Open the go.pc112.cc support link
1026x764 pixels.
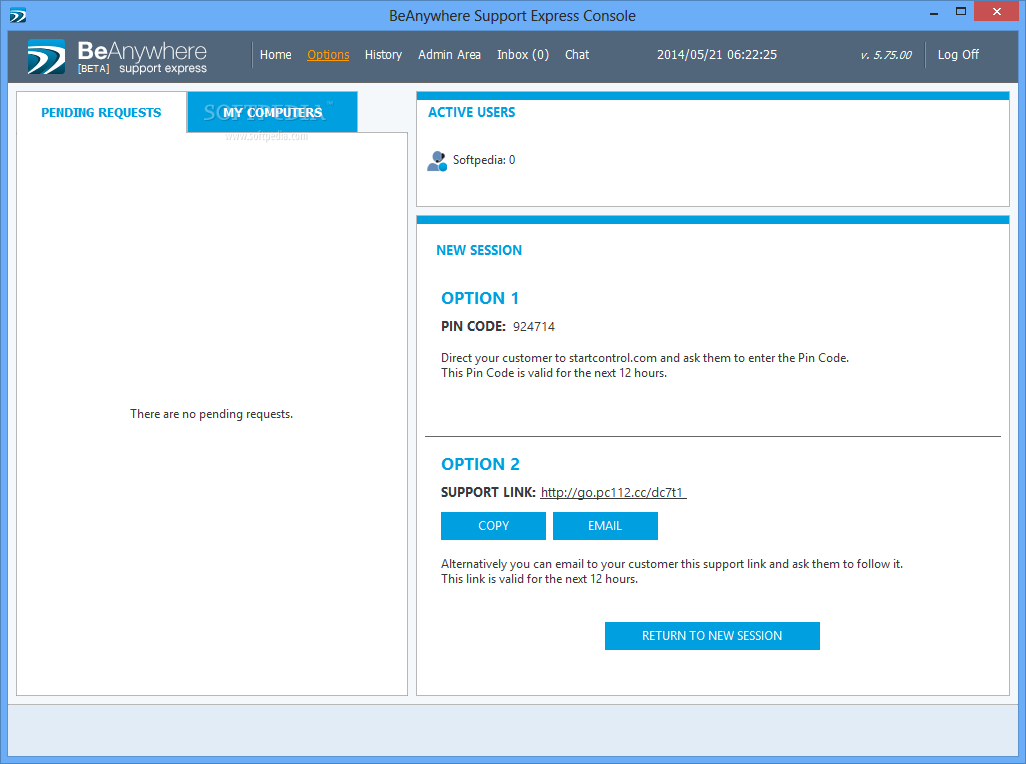(x=613, y=493)
